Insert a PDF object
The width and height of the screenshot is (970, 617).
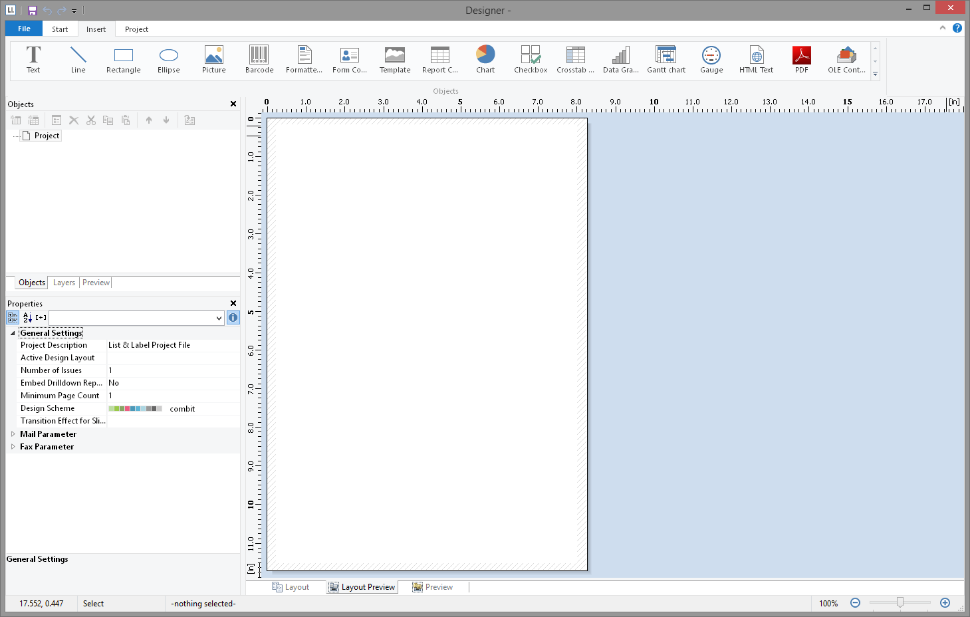tap(801, 59)
